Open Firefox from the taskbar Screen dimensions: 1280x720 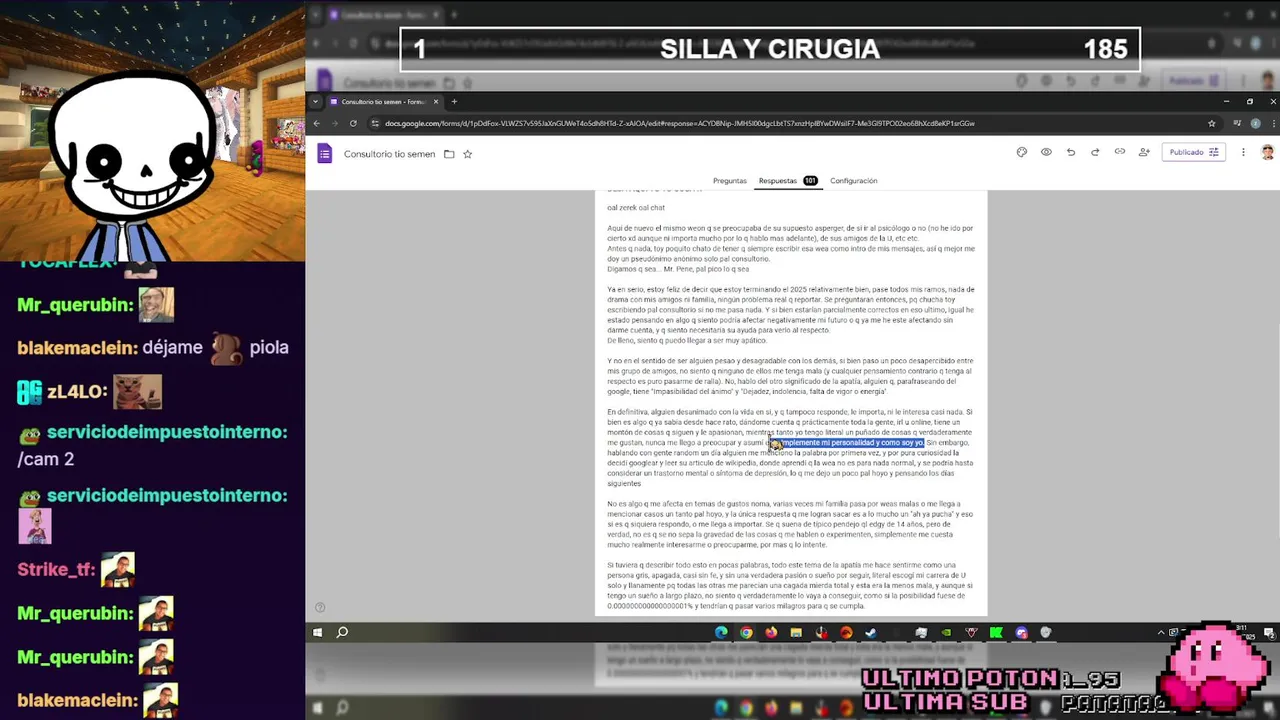click(771, 632)
